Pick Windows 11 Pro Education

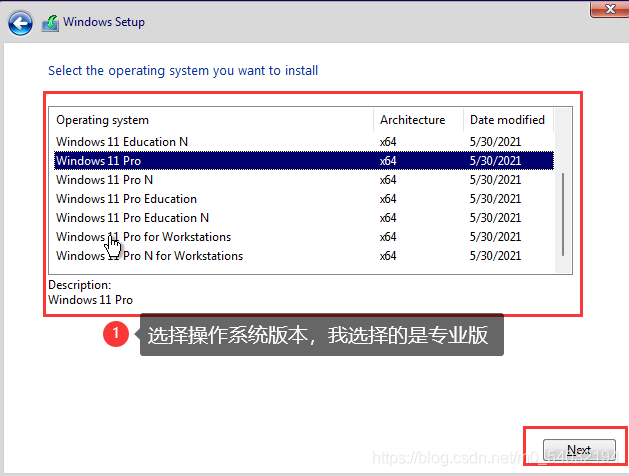pos(304,199)
